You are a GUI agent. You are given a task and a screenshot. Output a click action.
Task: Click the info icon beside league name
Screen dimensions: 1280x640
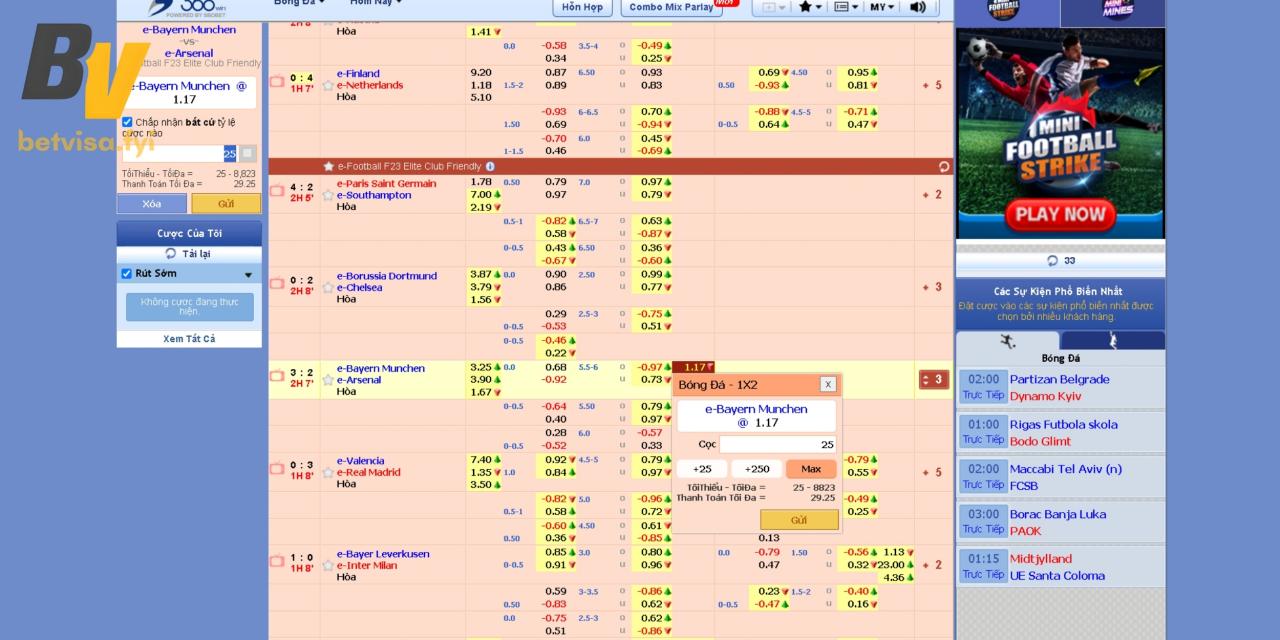coord(490,166)
